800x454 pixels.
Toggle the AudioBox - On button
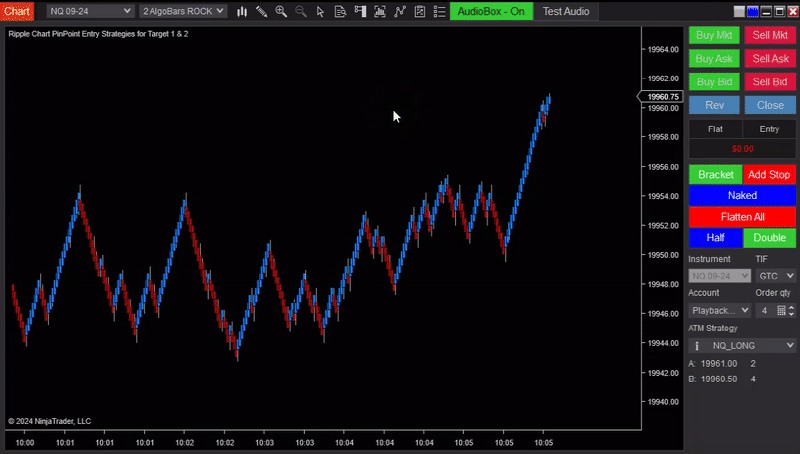(490, 11)
